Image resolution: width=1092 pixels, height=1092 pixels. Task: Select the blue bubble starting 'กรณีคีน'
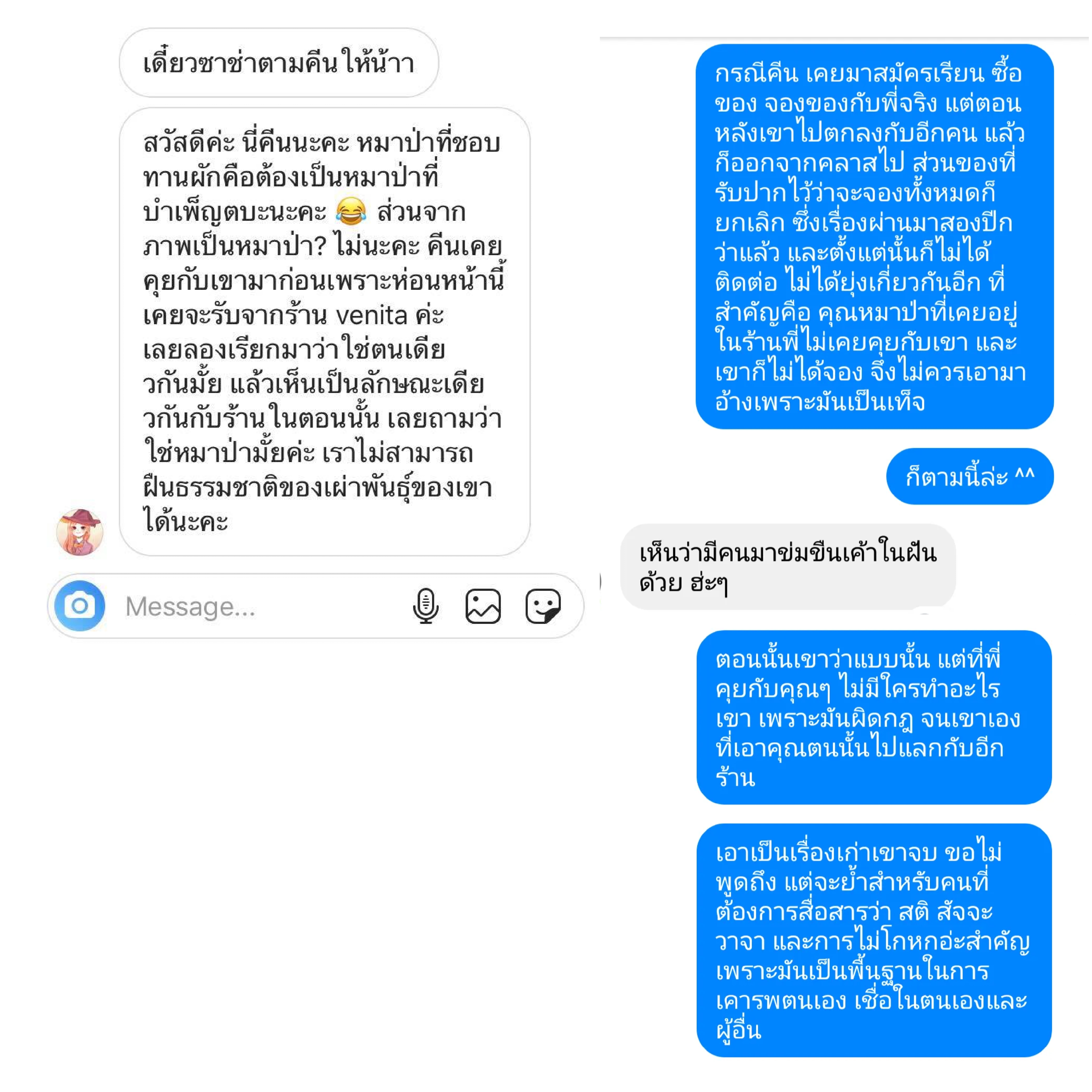[x=874, y=236]
